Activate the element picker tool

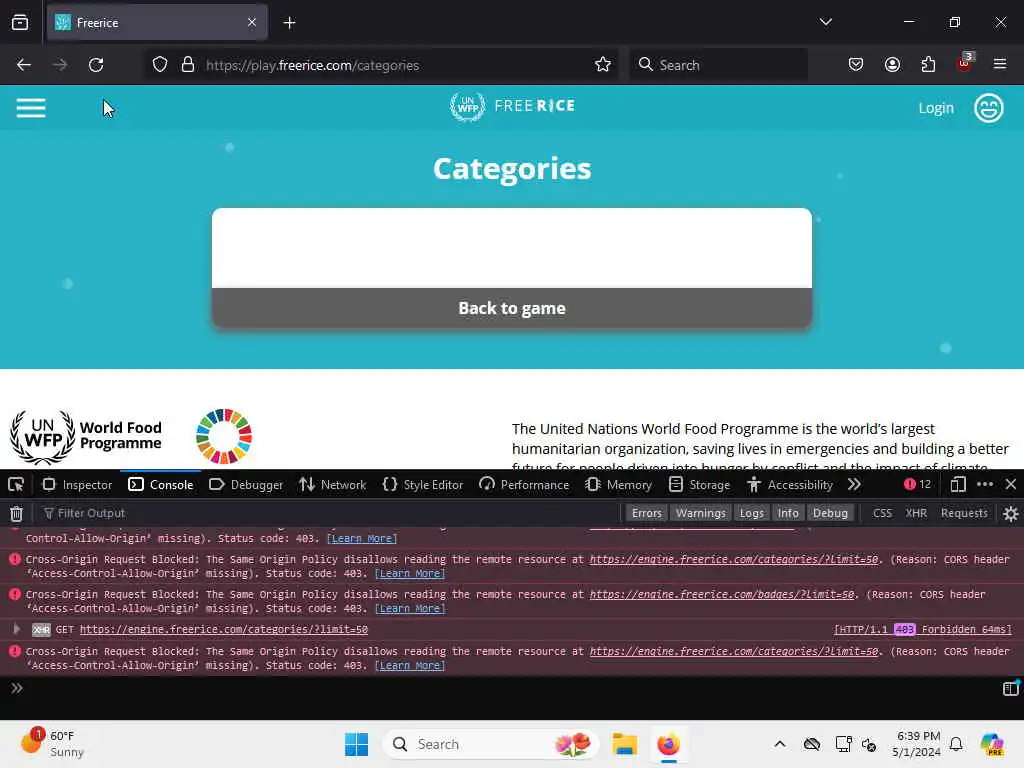tap(16, 485)
